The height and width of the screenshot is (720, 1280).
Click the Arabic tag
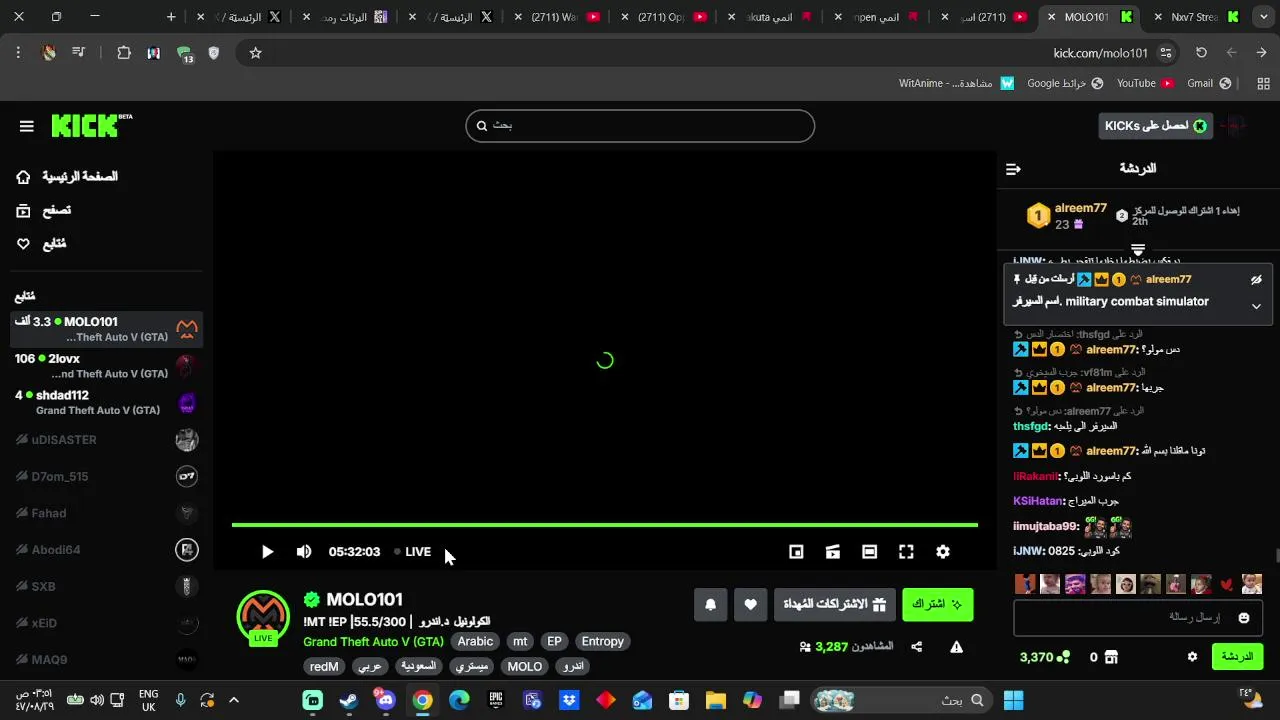click(475, 642)
